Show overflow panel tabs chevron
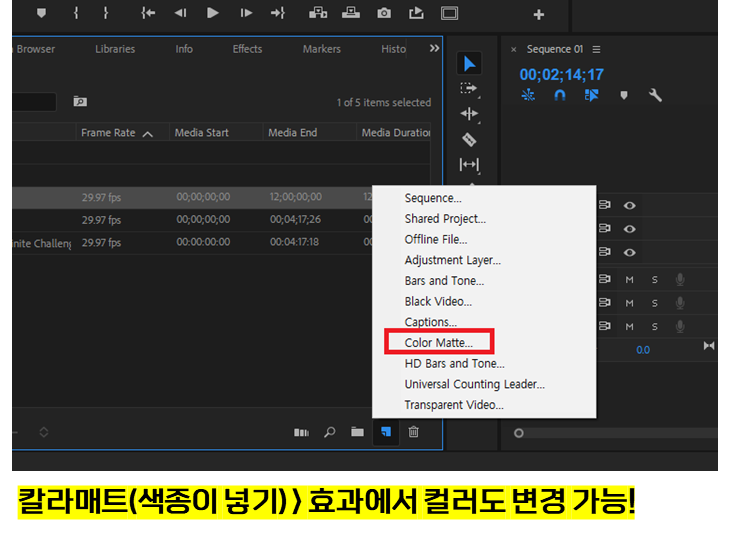 pyautogui.click(x=434, y=48)
